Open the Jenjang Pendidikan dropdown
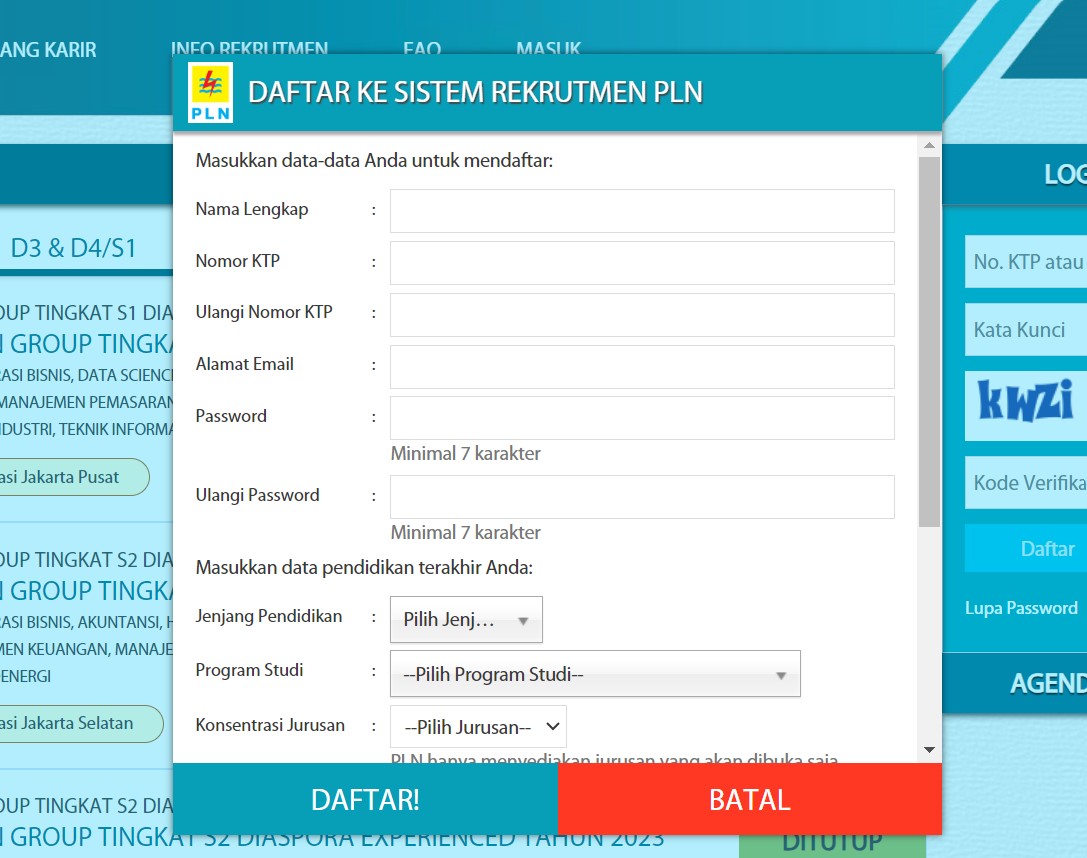 [x=466, y=620]
